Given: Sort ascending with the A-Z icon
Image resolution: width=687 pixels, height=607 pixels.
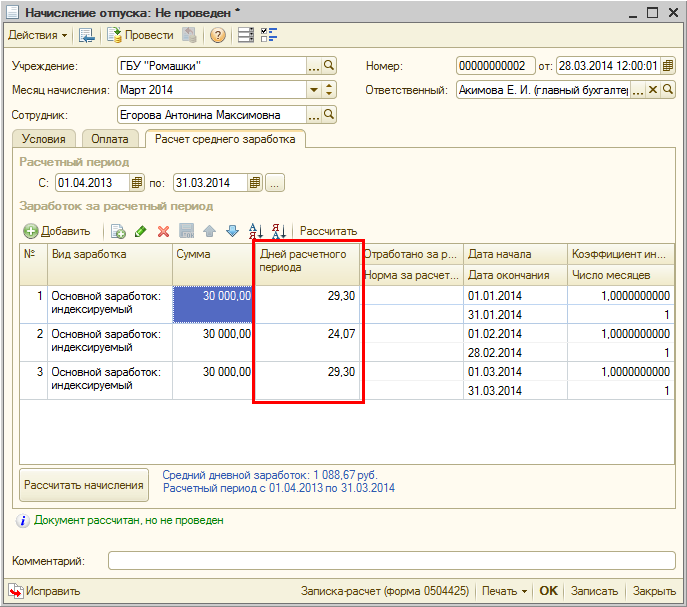Looking at the screenshot, I should [x=256, y=231].
